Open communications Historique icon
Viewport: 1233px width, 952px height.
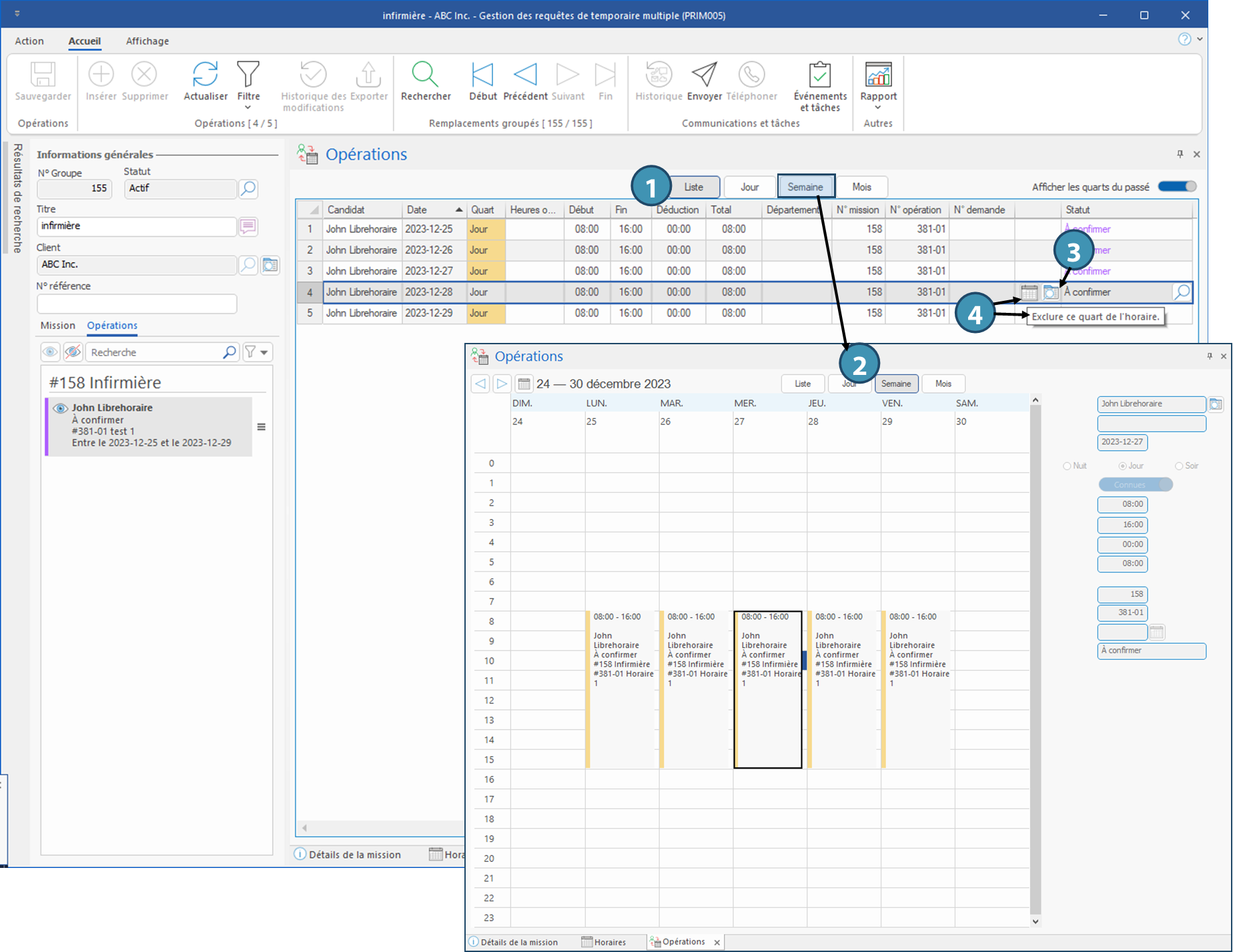[659, 74]
